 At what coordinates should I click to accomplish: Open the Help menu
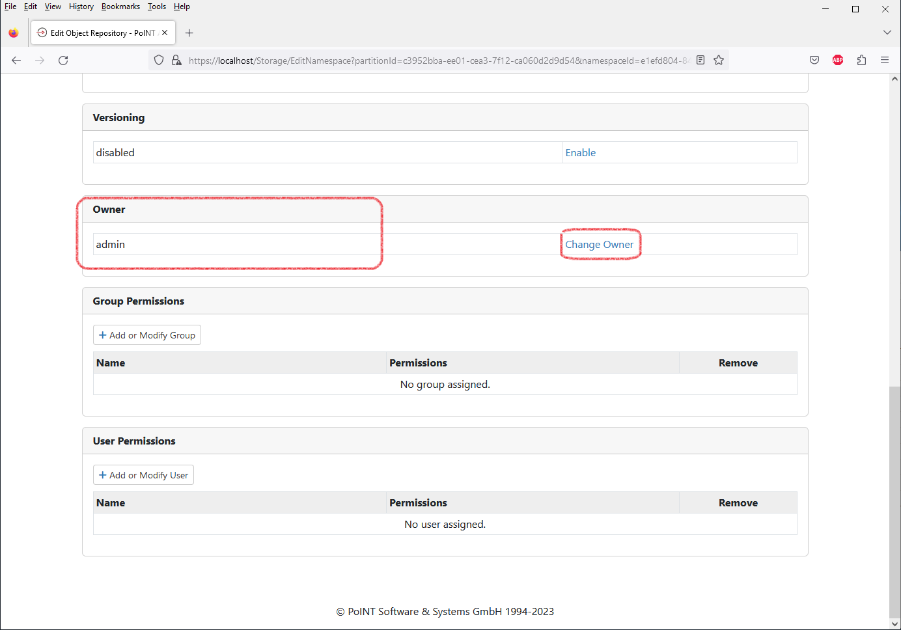182,6
